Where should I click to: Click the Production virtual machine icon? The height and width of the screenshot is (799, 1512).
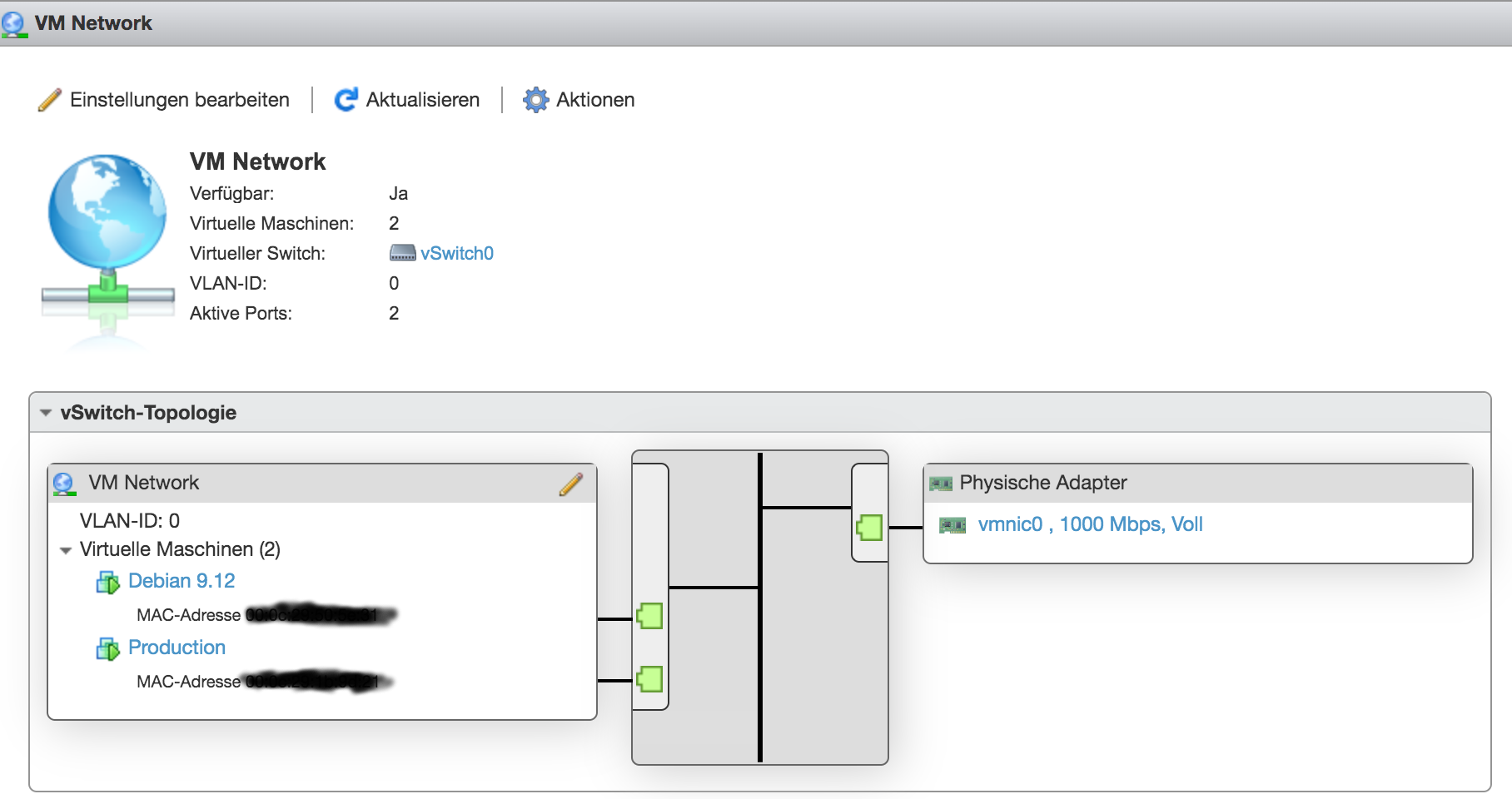tap(108, 648)
